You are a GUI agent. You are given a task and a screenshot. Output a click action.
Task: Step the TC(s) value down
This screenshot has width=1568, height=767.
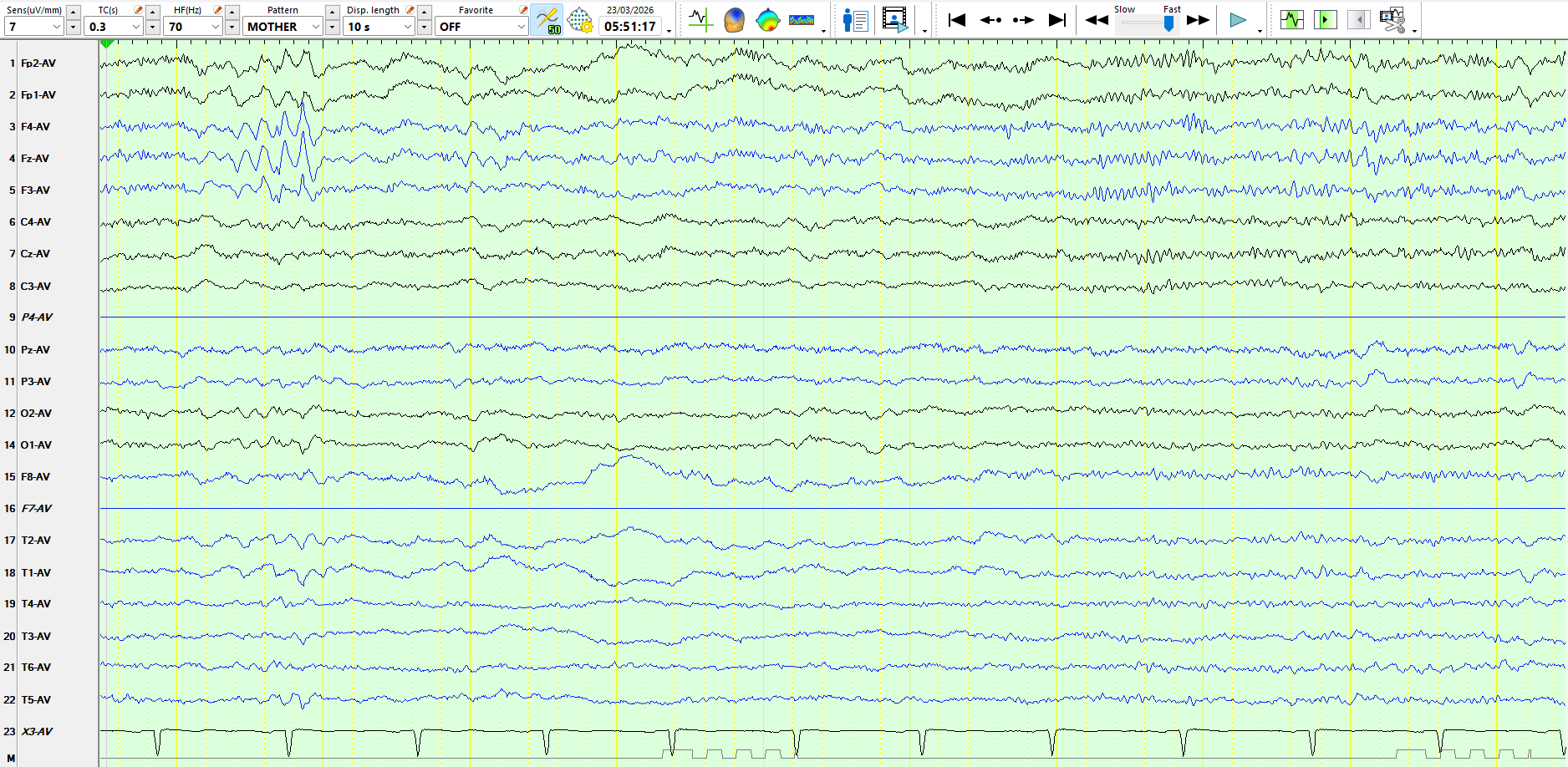click(x=153, y=28)
